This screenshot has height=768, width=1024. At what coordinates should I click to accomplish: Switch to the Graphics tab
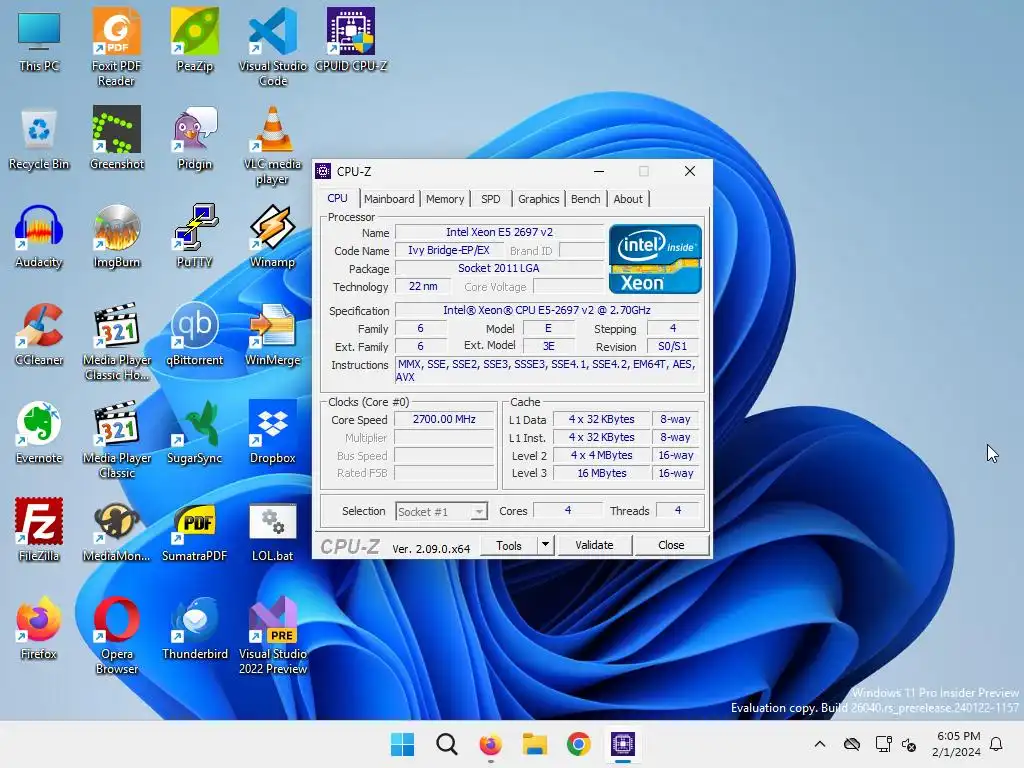click(538, 199)
